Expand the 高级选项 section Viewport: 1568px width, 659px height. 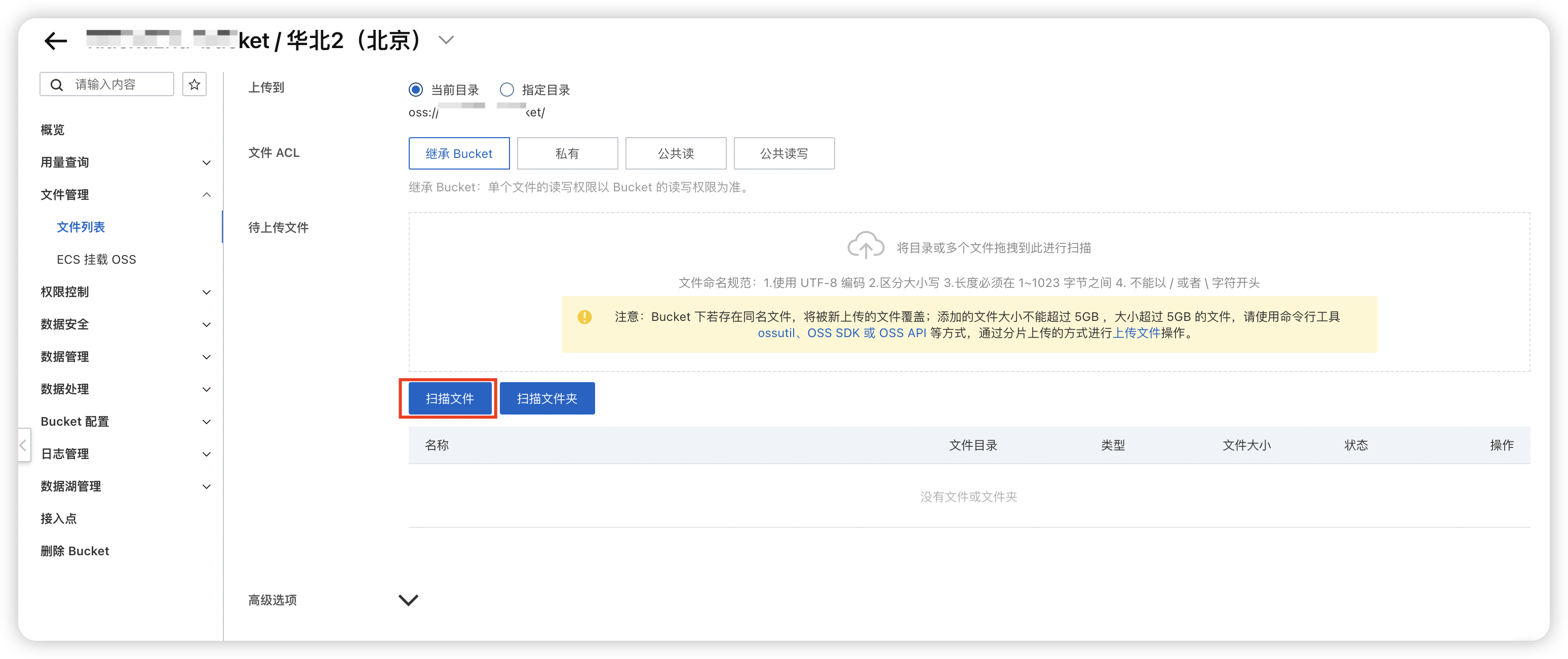point(408,600)
